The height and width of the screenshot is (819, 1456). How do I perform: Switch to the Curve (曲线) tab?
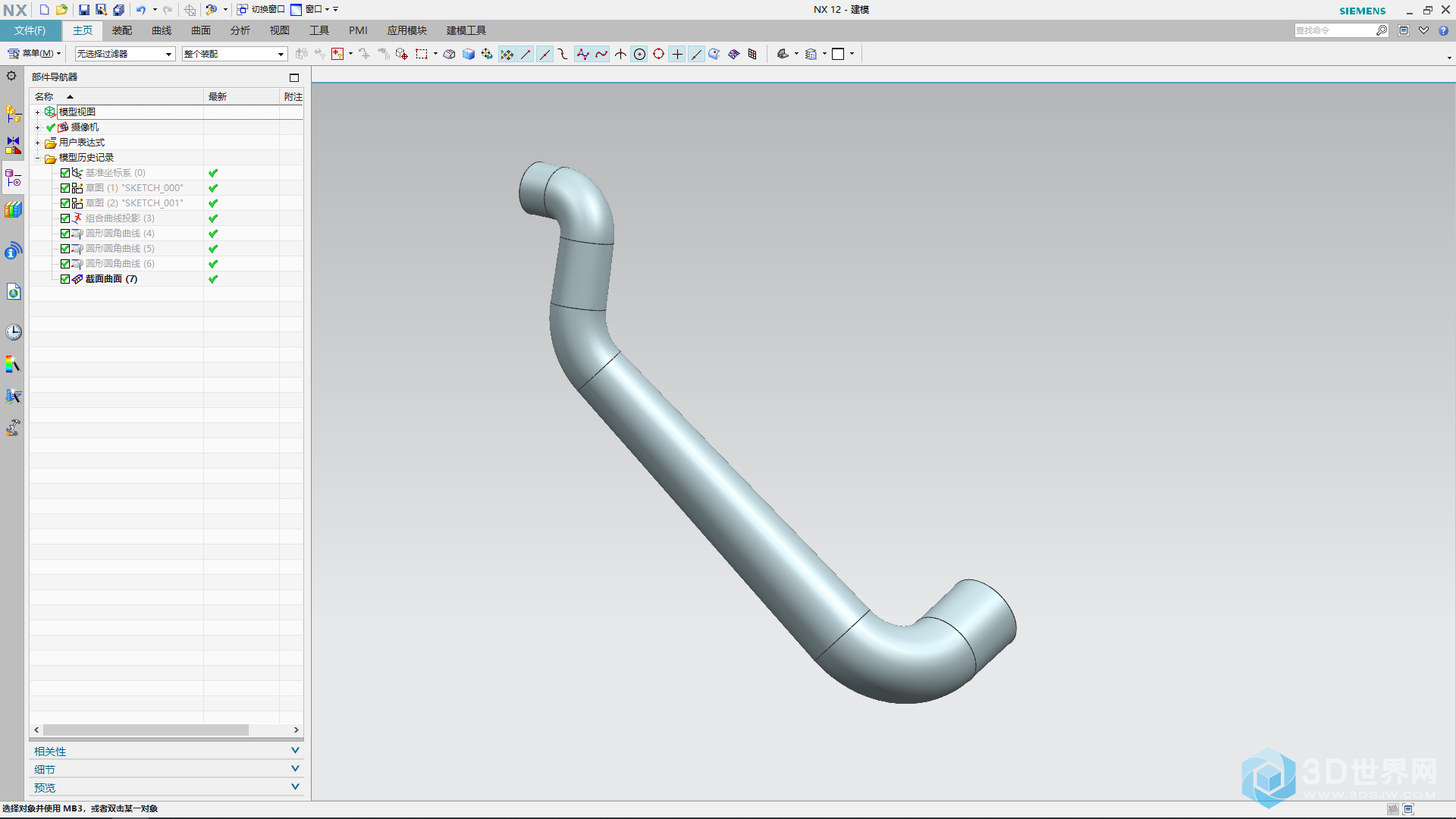(x=162, y=30)
